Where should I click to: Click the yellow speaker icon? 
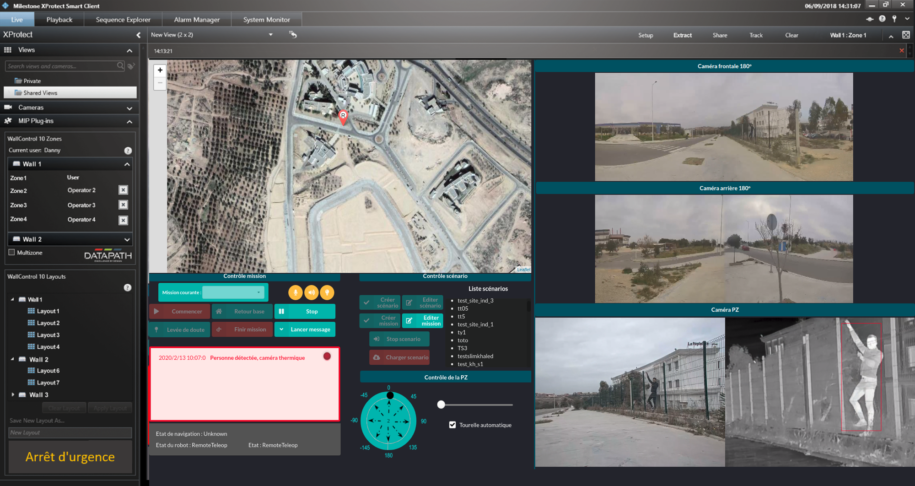311,293
